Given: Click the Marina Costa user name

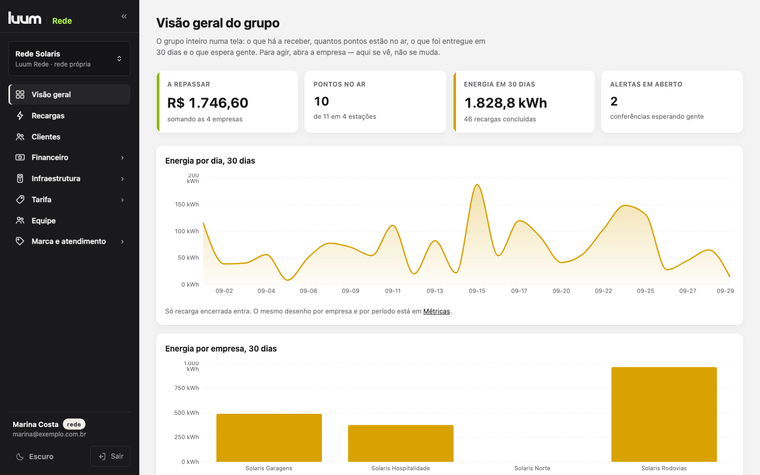Looking at the screenshot, I should [x=35, y=424].
